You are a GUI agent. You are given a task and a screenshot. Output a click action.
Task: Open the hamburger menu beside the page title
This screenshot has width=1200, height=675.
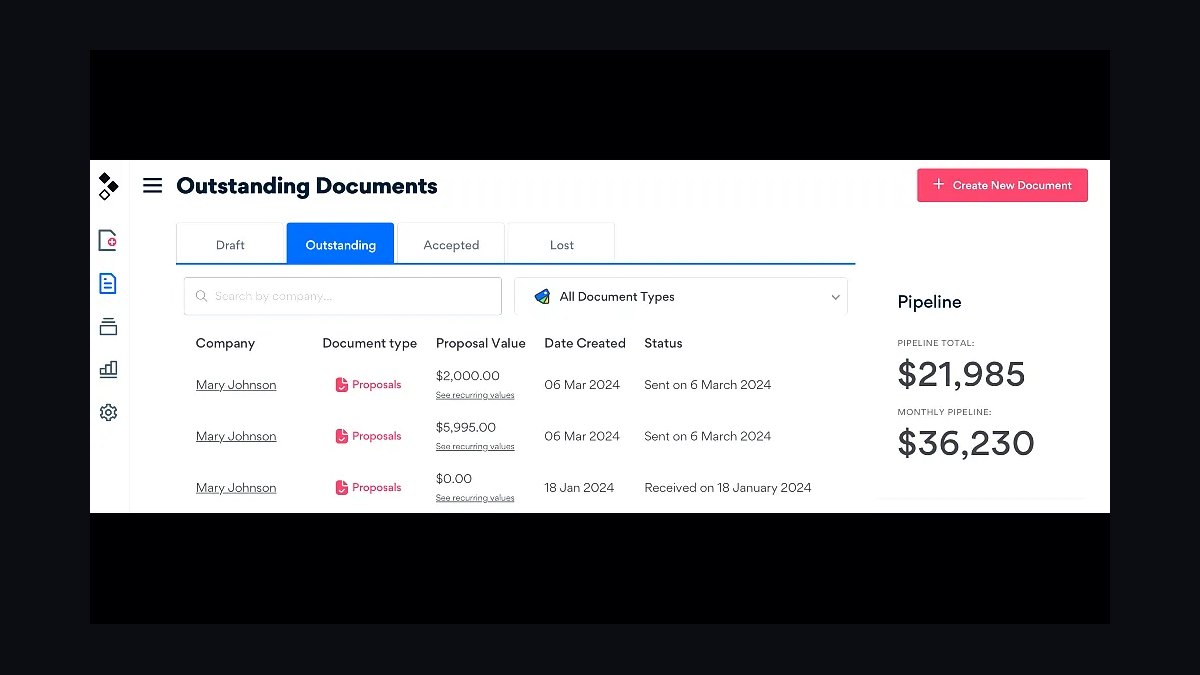click(152, 185)
